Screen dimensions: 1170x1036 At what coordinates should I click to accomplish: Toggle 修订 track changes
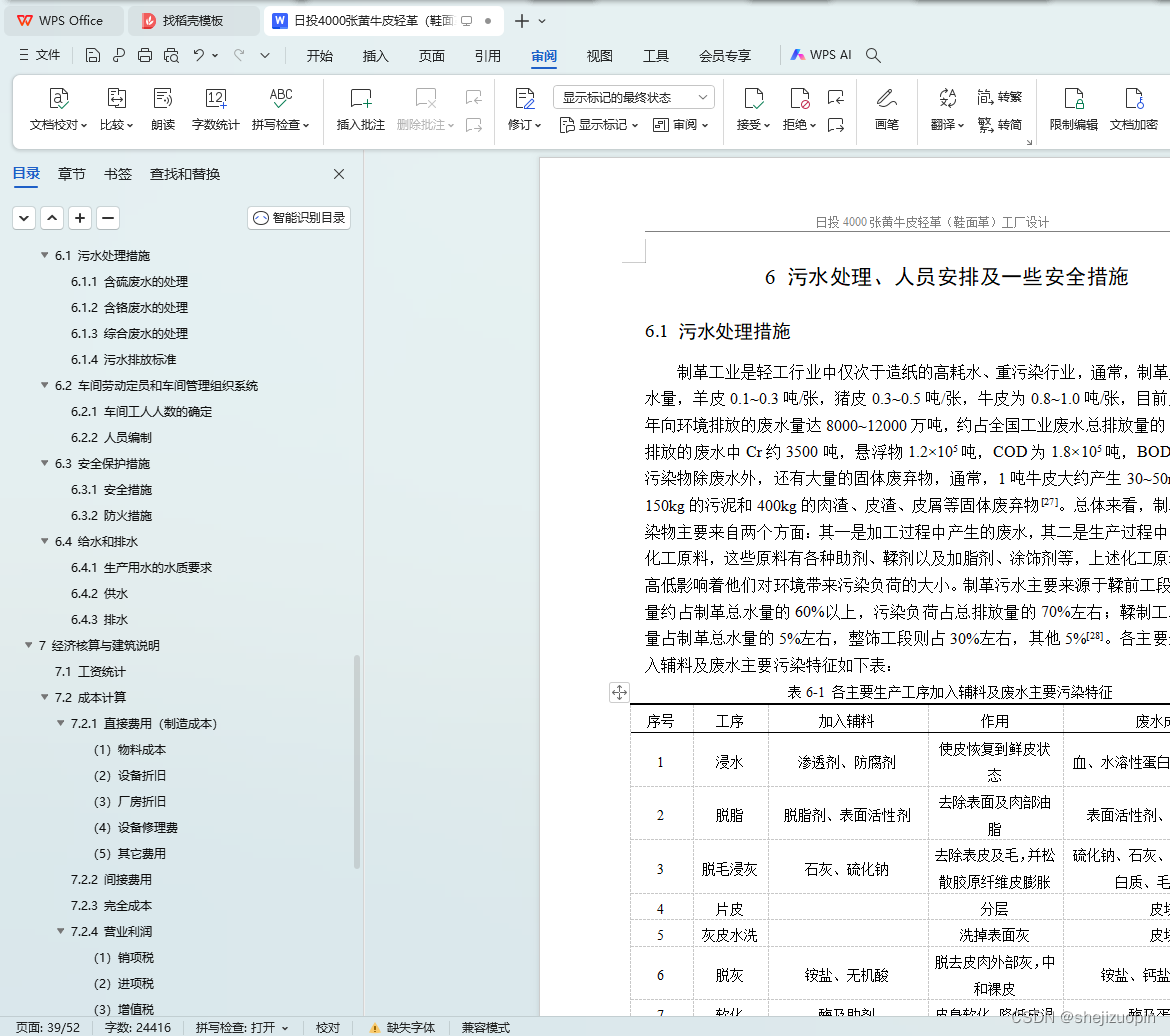coord(525,109)
